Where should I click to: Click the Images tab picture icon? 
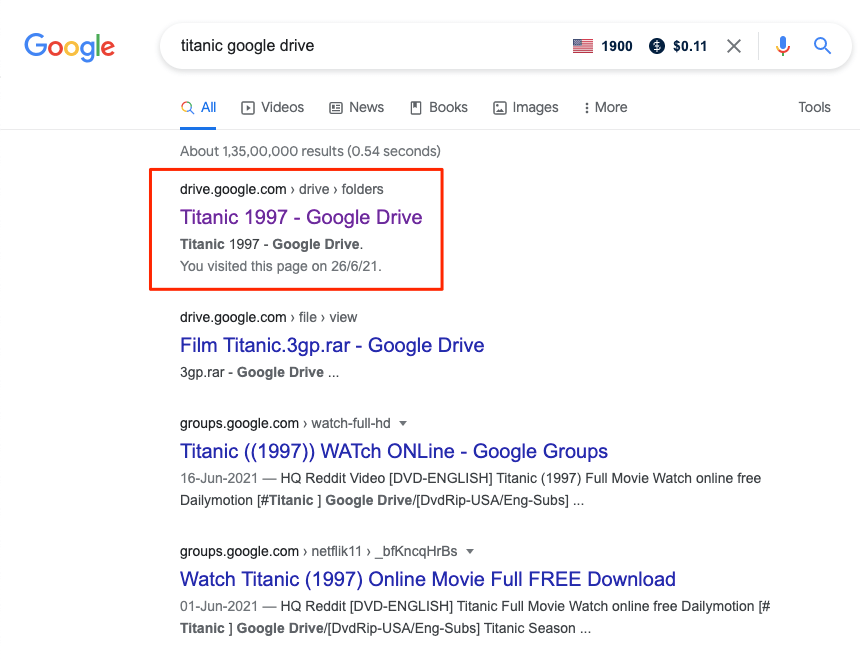pyautogui.click(x=500, y=108)
